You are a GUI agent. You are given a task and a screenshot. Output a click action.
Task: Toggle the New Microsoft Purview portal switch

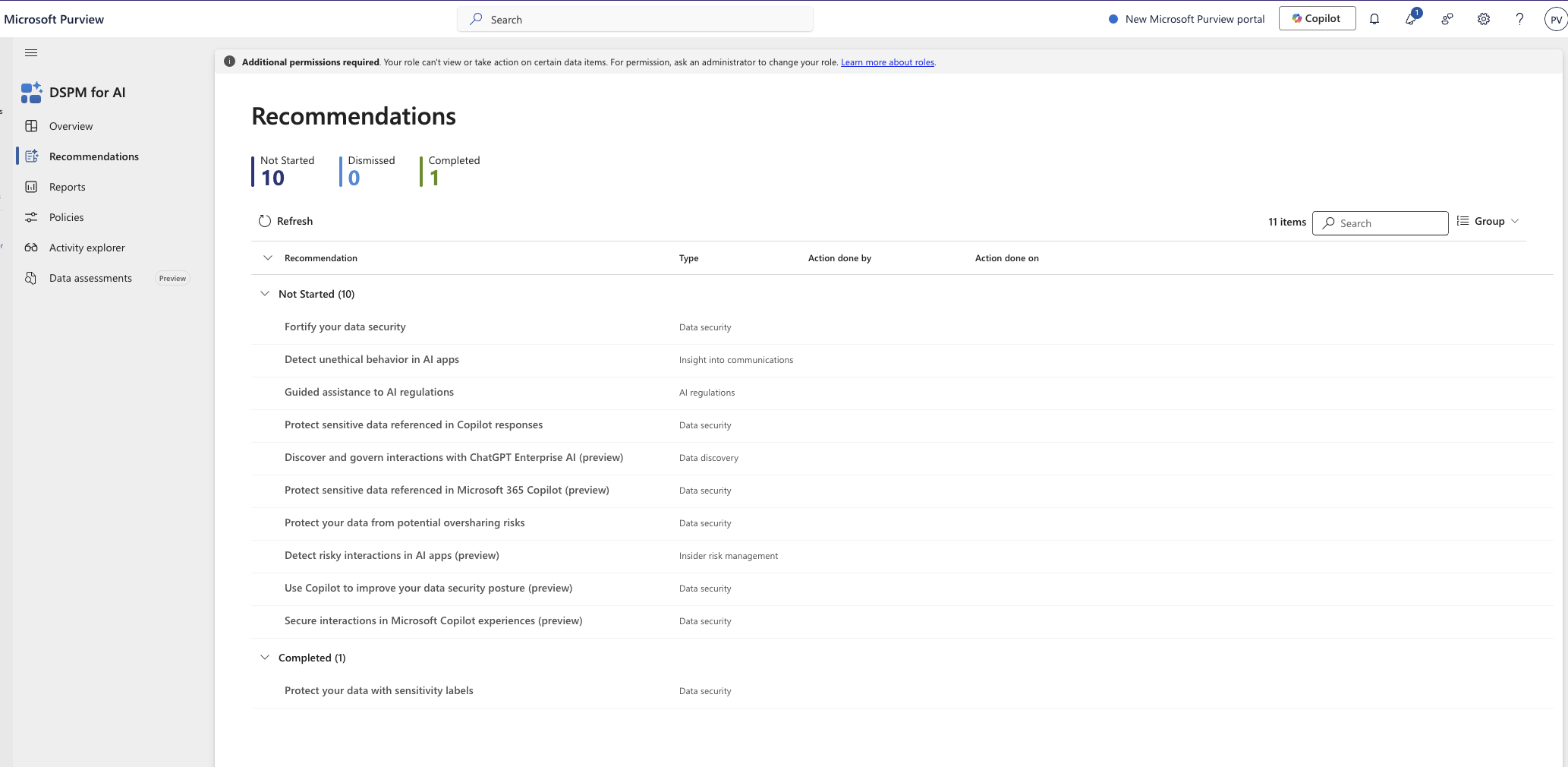(1113, 19)
